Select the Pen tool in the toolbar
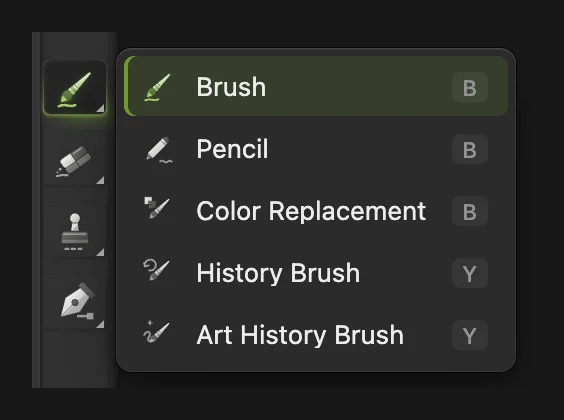 pos(75,301)
